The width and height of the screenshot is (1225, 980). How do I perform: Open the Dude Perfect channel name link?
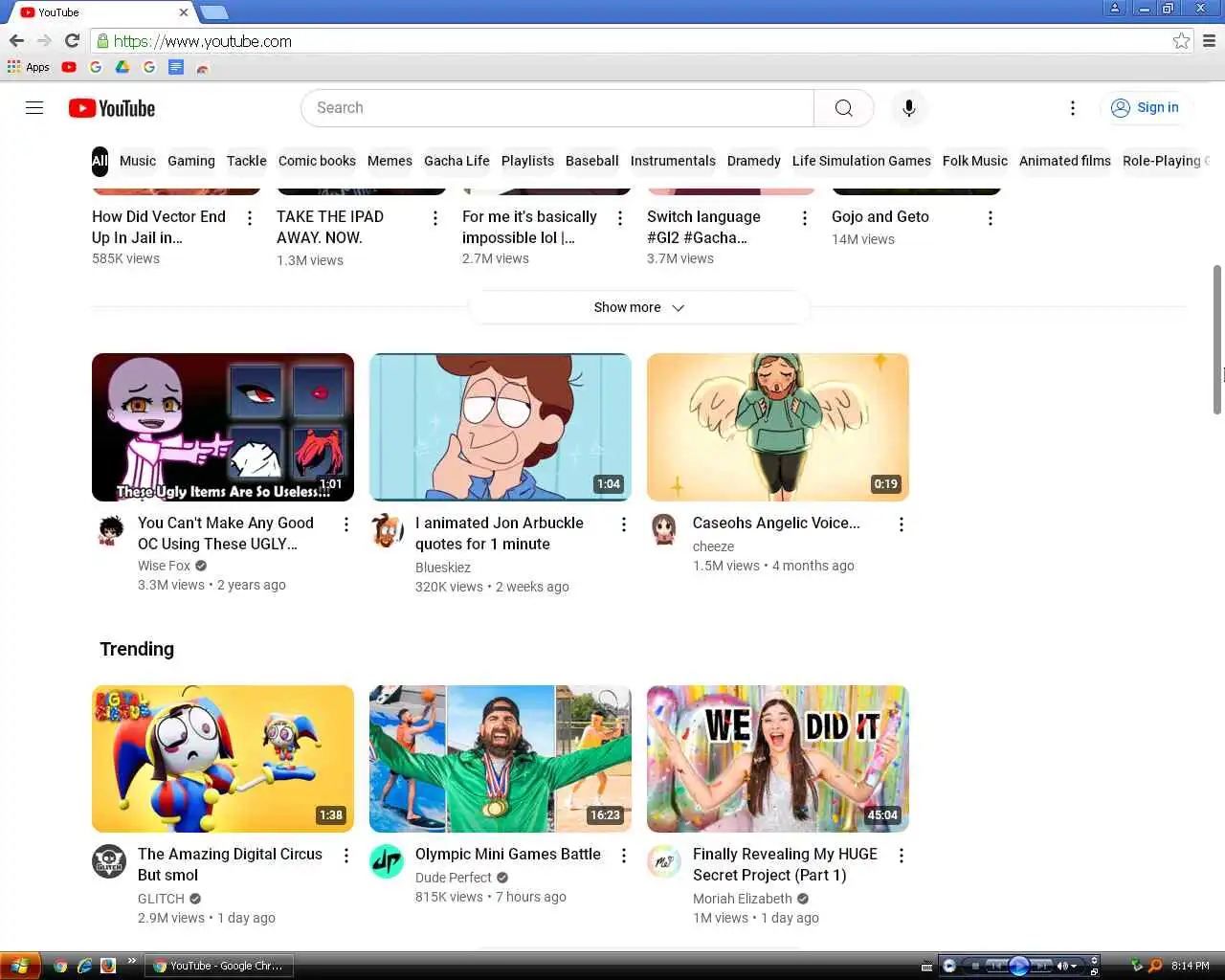pos(453,878)
